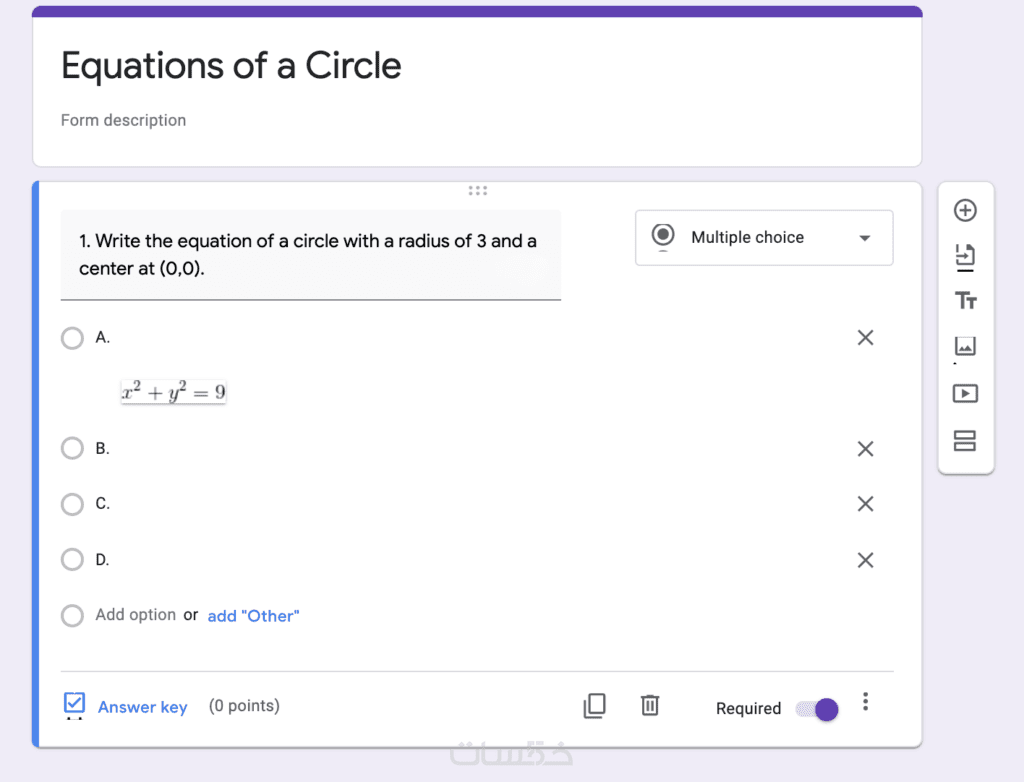The width and height of the screenshot is (1024, 782).
Task: Delete the question using trash icon
Action: [x=650, y=706]
